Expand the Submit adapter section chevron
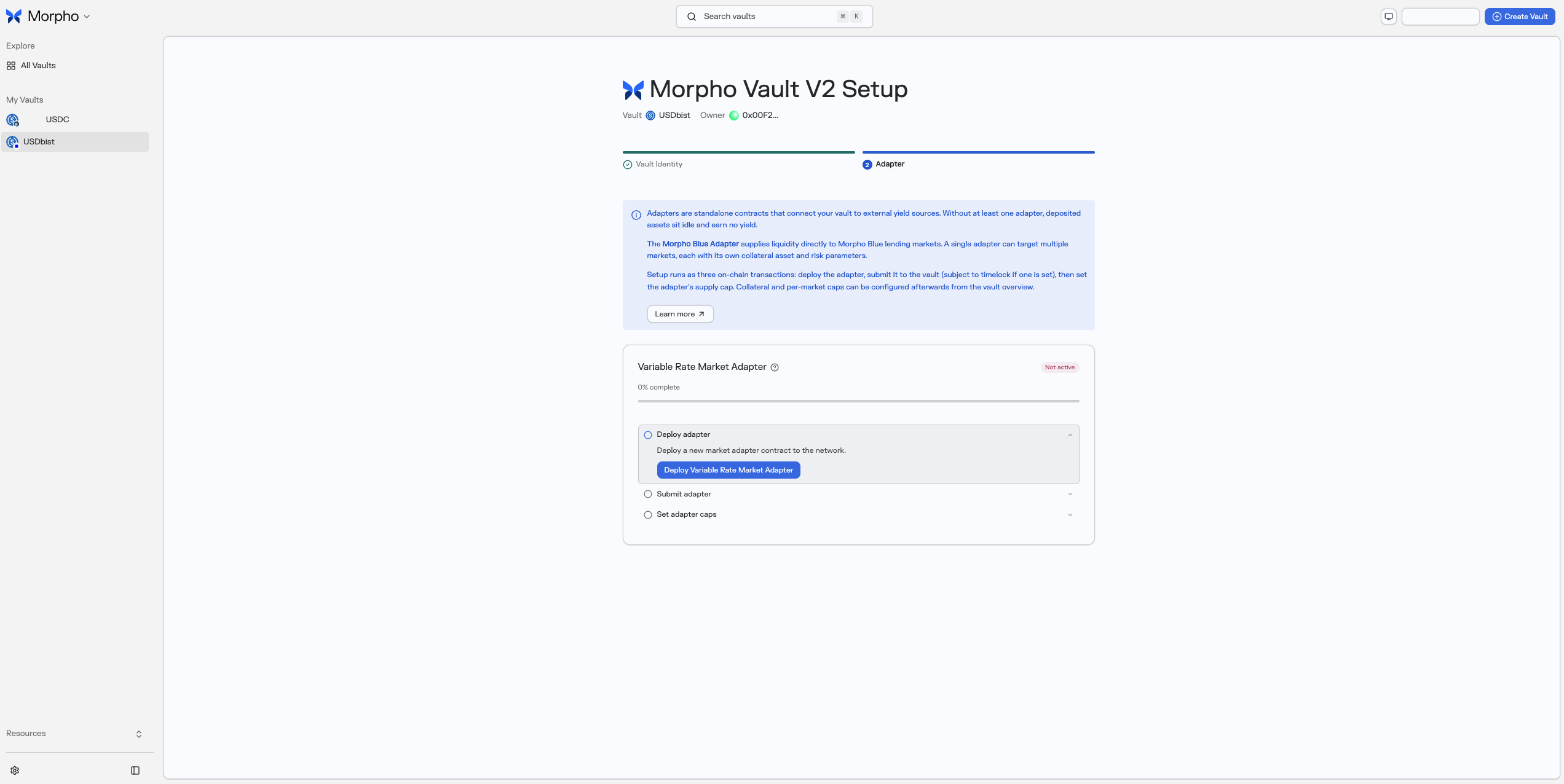The height and width of the screenshot is (784, 1564). click(1070, 494)
